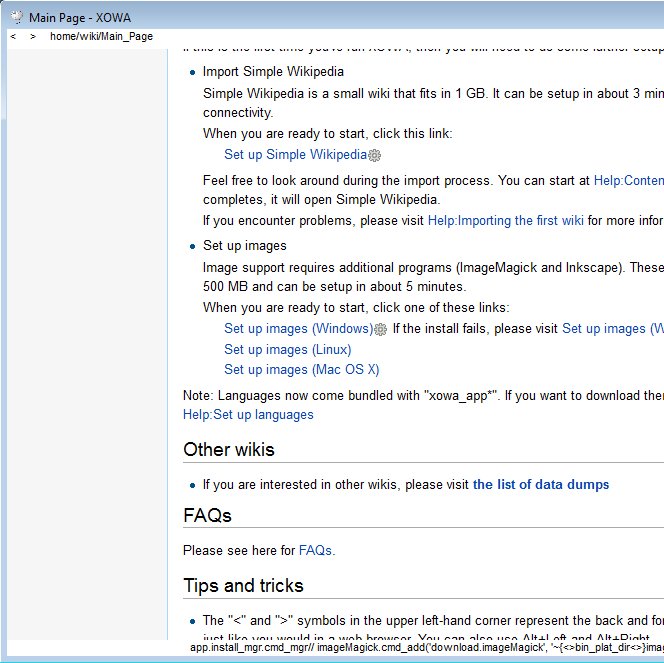Viewport: 664px width, 663px height.
Task: Click the "Other wikis" section heading
Action: (228, 450)
